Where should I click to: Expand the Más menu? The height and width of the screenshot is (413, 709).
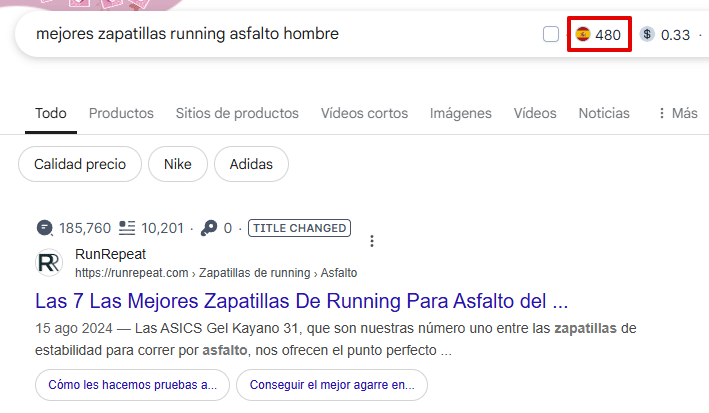(677, 113)
